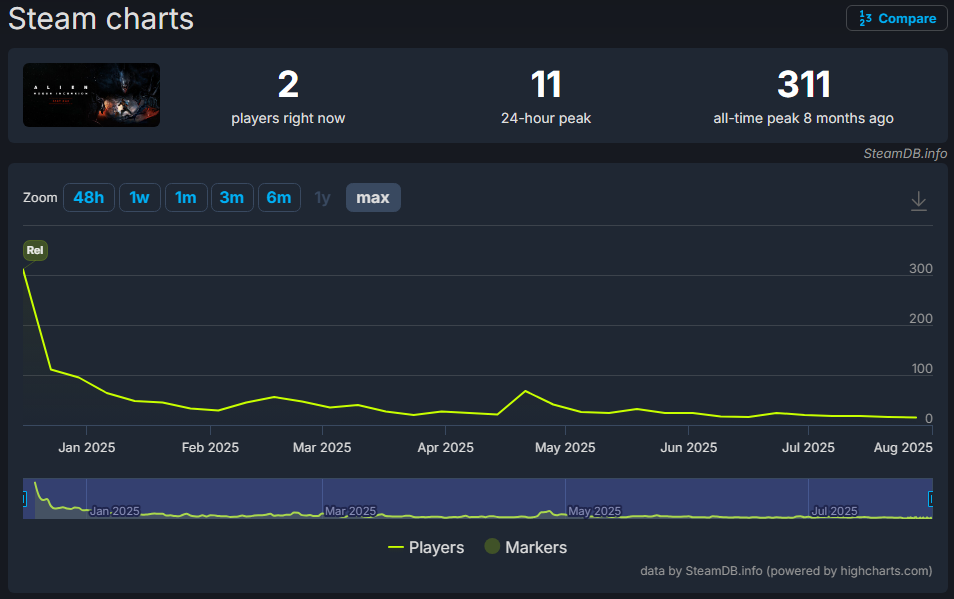Click Mar 2025 in navigator timeline

[x=350, y=511]
